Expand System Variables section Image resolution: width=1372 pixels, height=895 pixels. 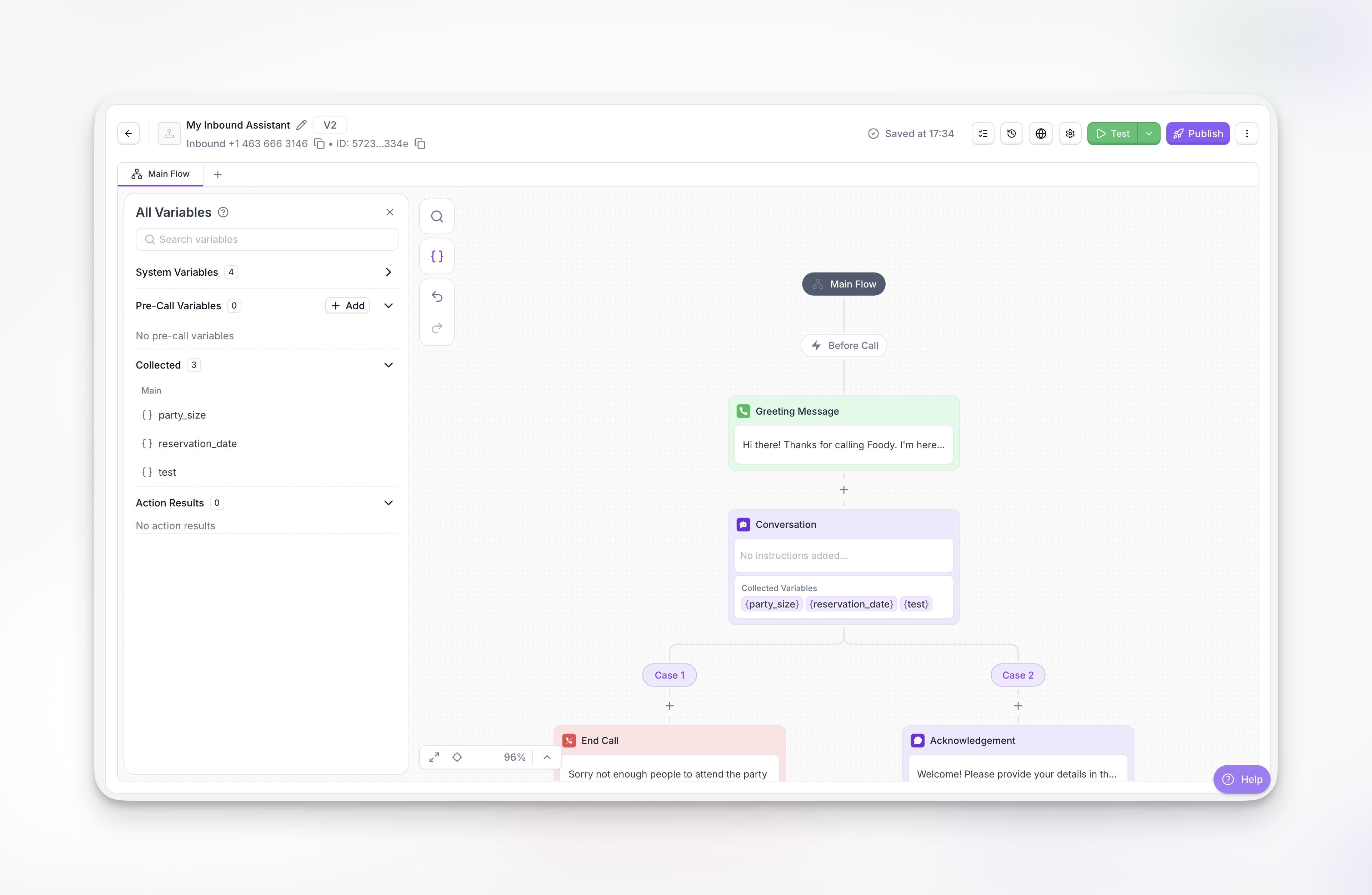pyautogui.click(x=388, y=272)
